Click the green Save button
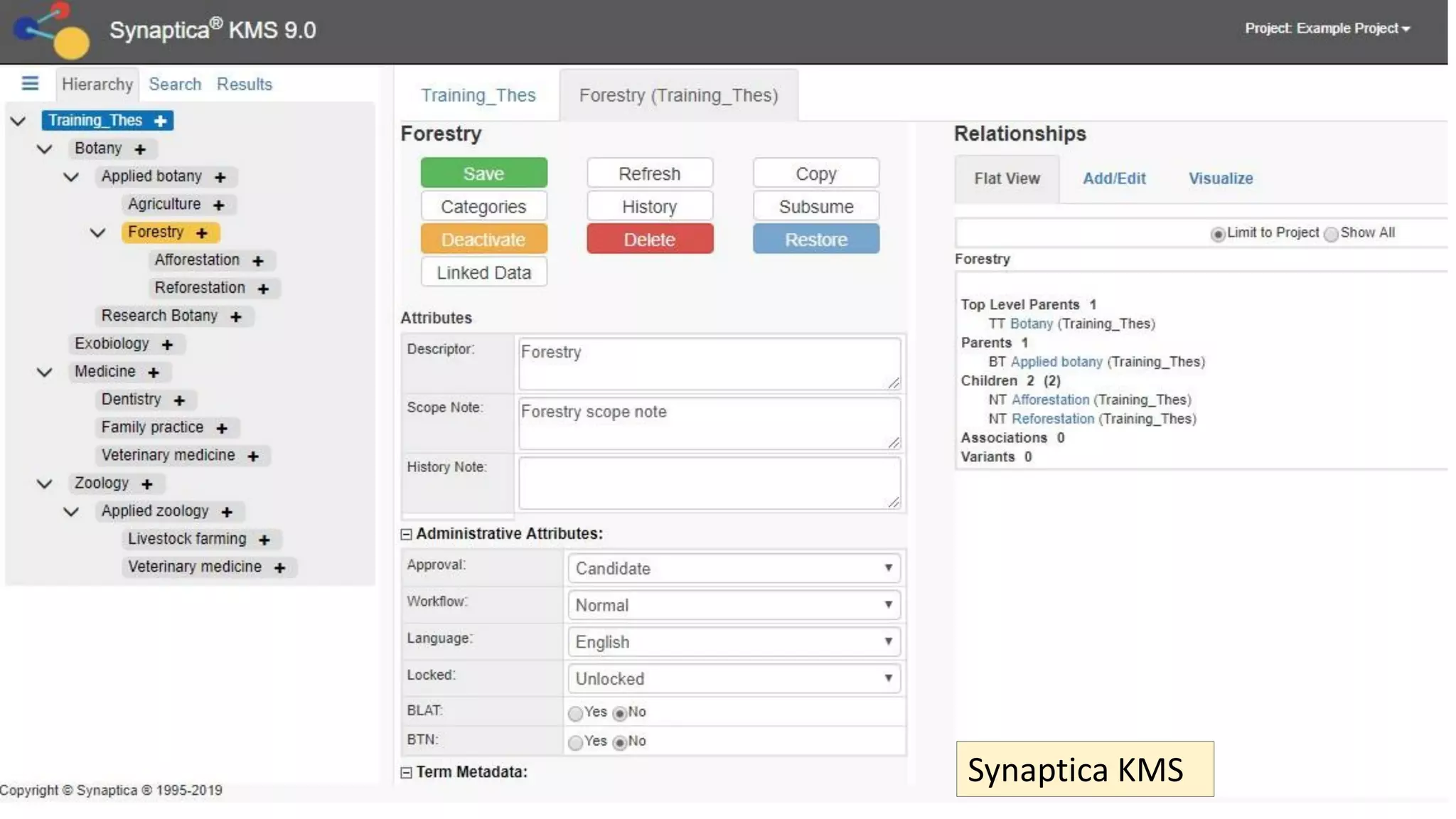Viewport: 1456px width, 819px height. click(484, 173)
